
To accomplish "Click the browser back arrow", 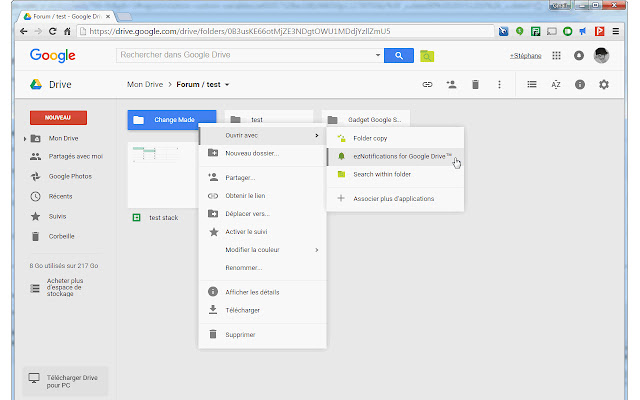I will pyautogui.click(x=24, y=31).
